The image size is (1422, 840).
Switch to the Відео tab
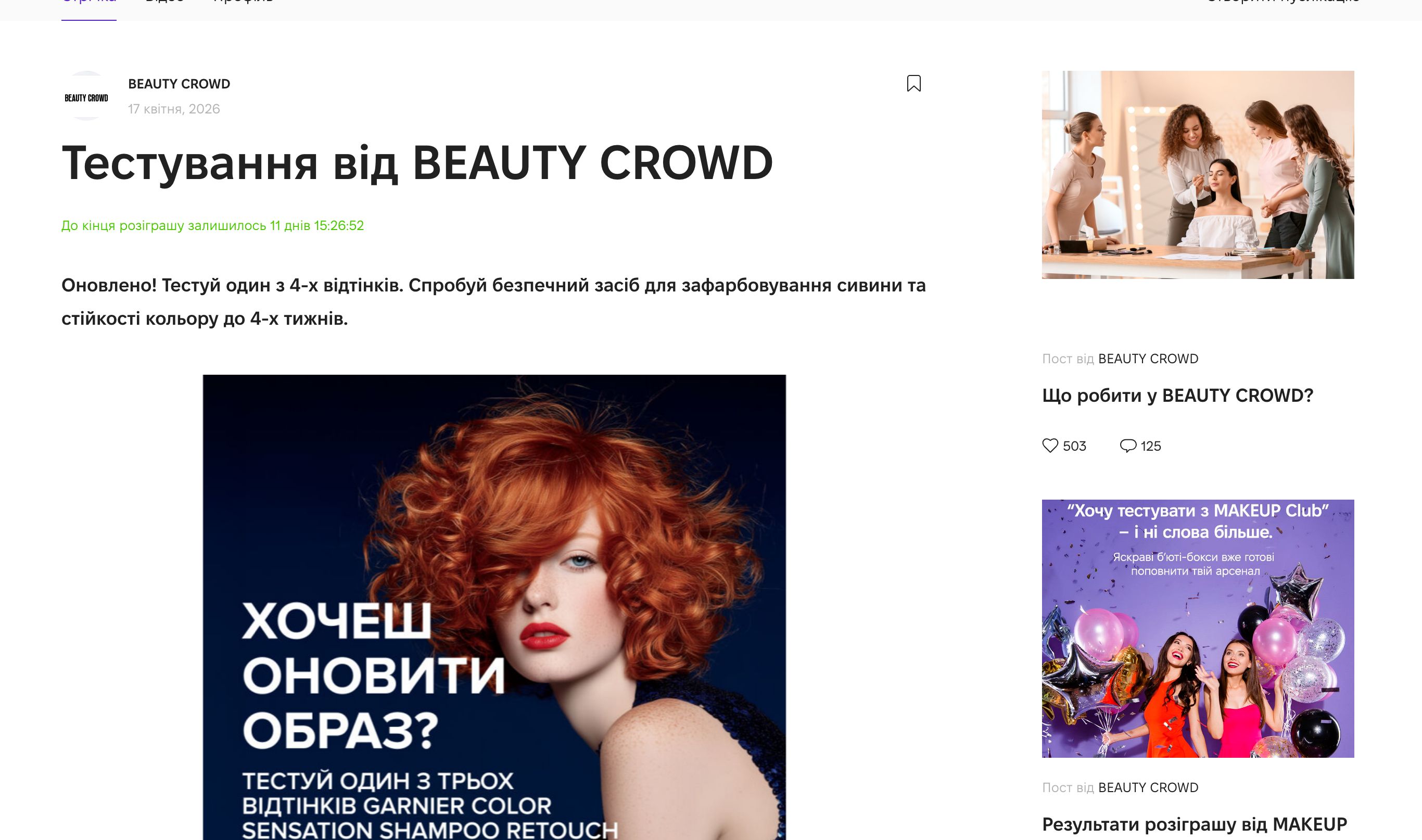pos(164,2)
